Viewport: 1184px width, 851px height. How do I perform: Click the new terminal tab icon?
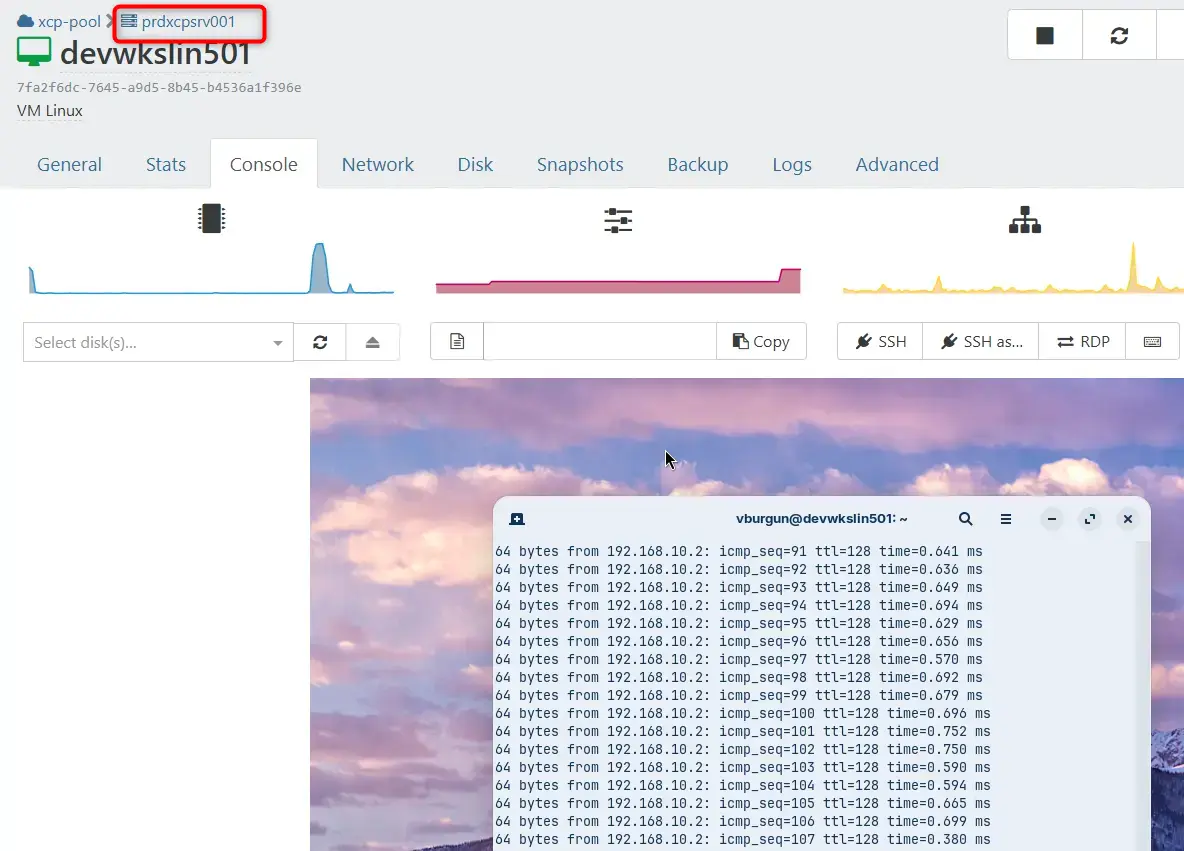517,519
